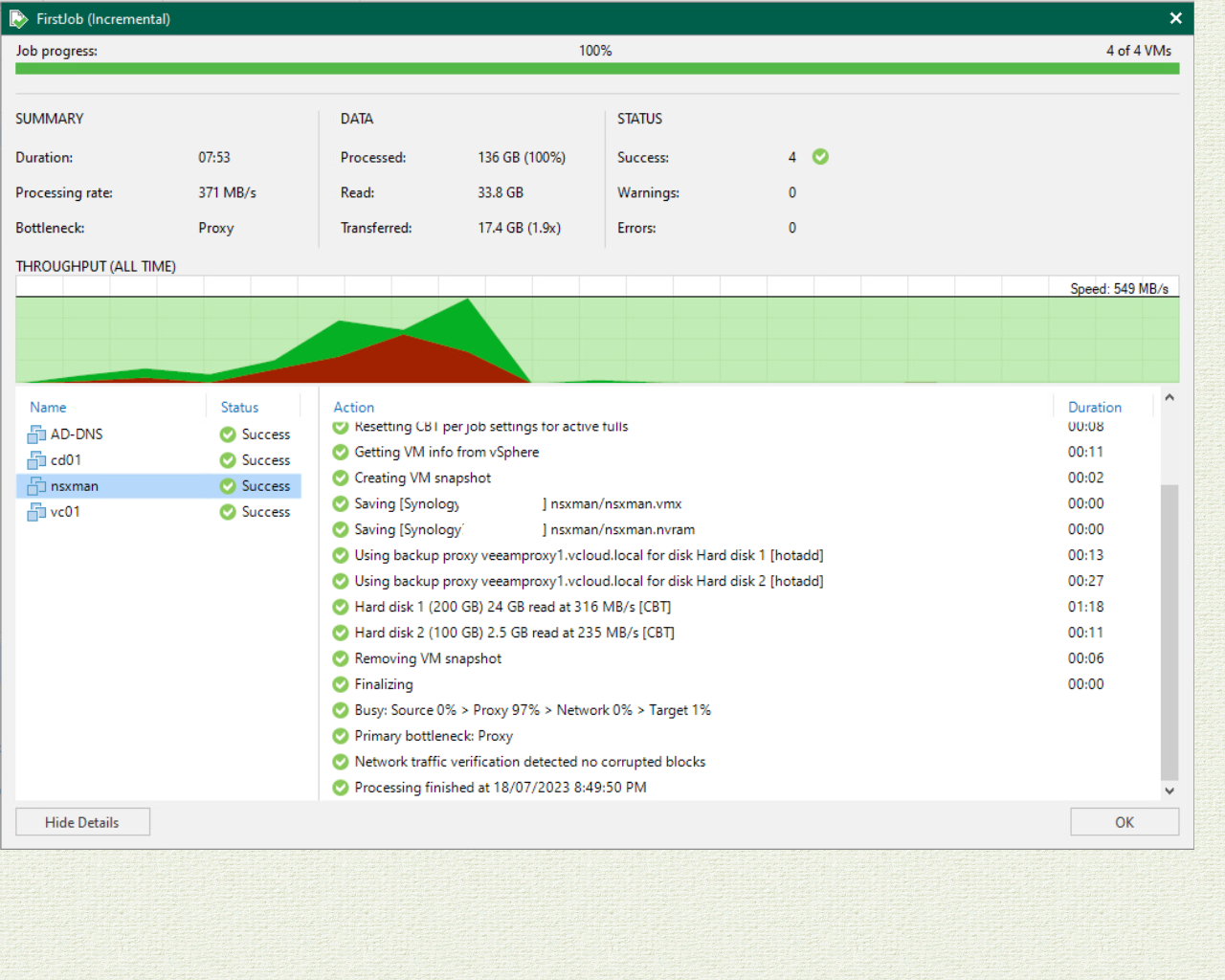Click the Action column header
The image size is (1225, 980).
click(353, 408)
